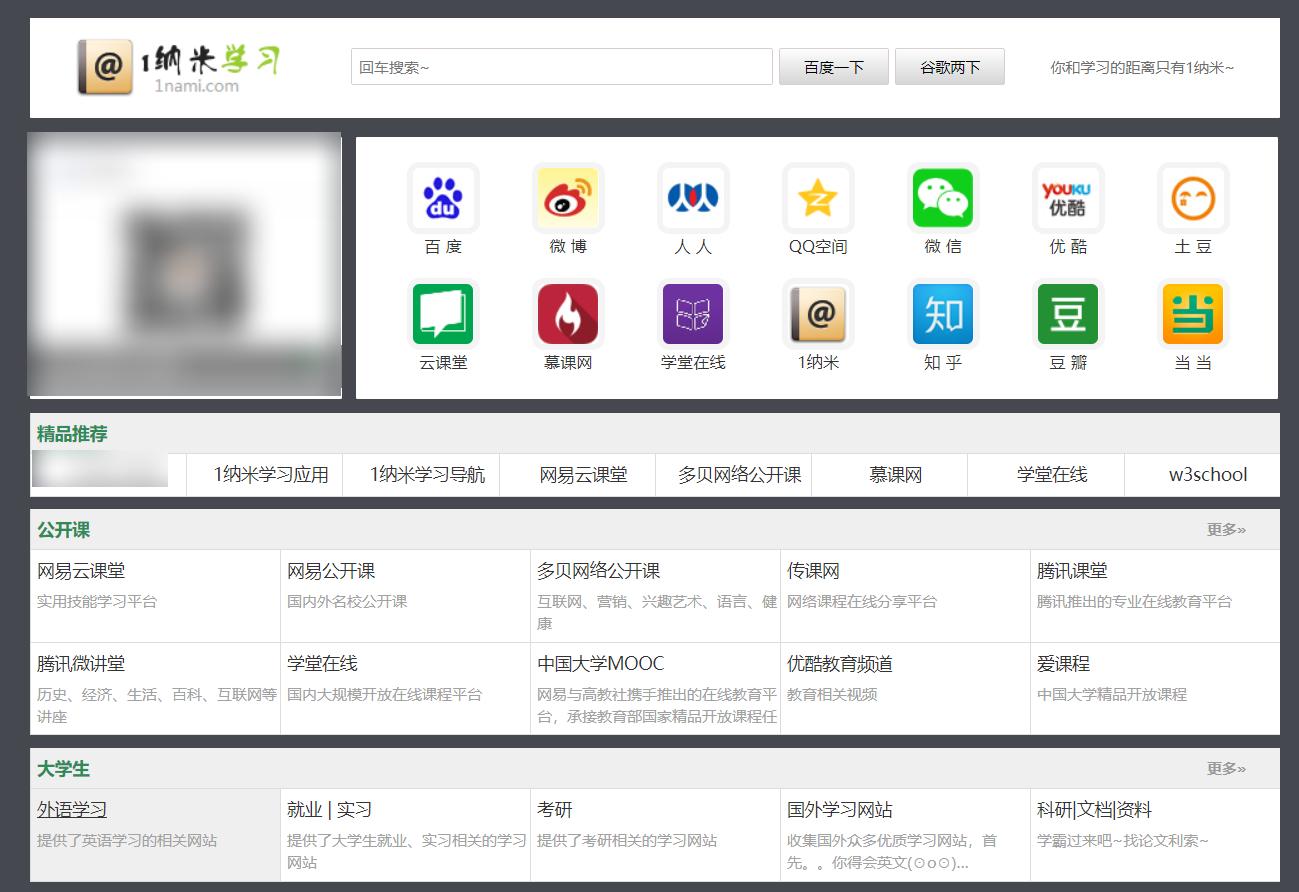Select 网易云课堂 in 精品推荐 bar

point(577,475)
